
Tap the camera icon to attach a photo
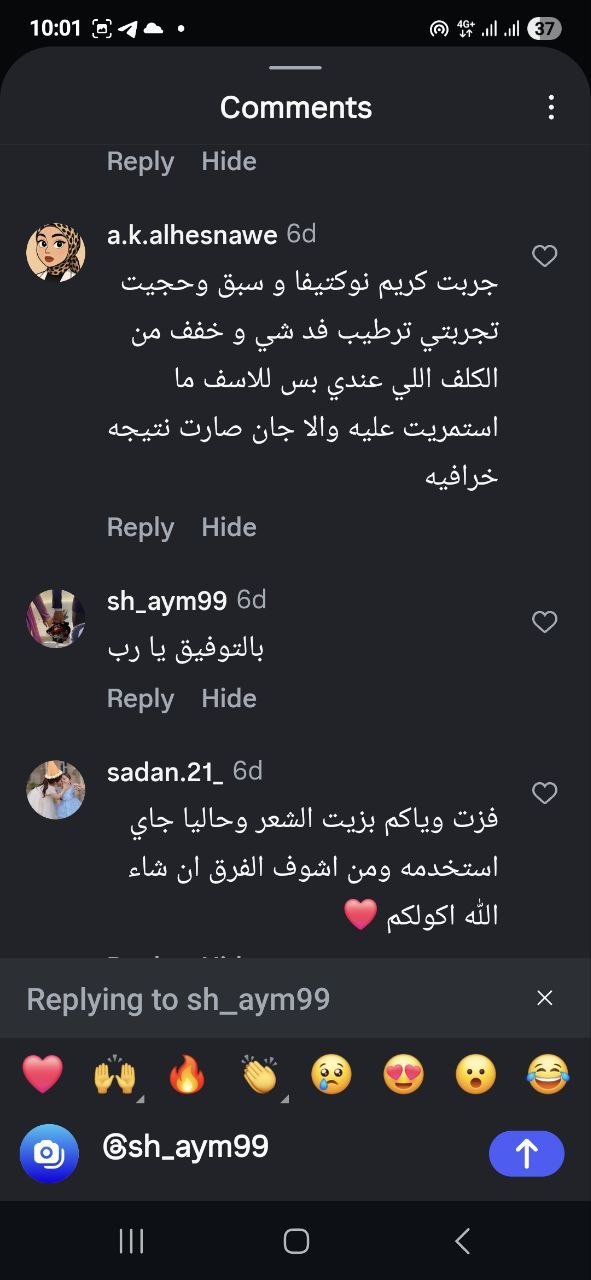coord(42,1153)
